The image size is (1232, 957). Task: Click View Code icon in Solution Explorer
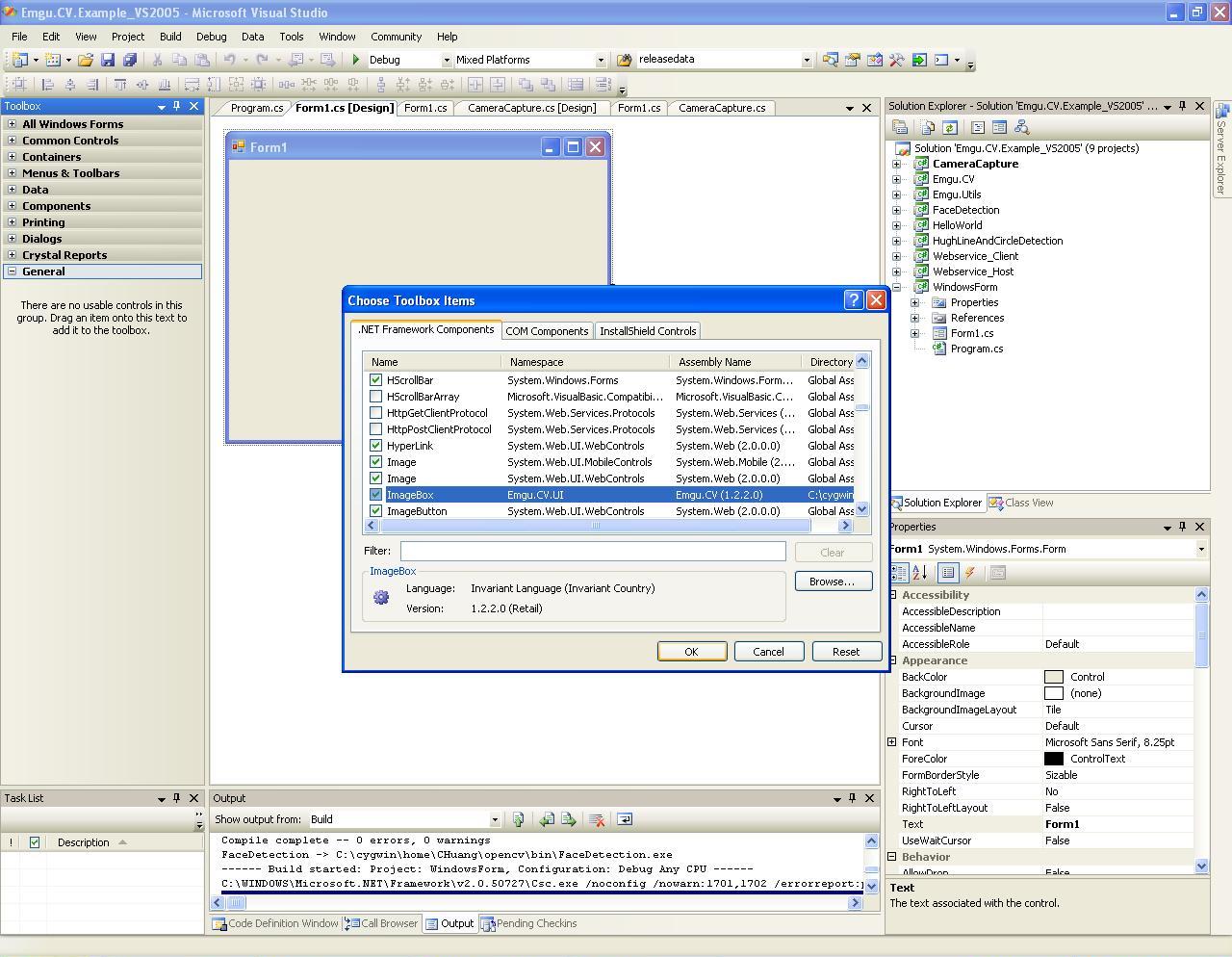(978, 127)
